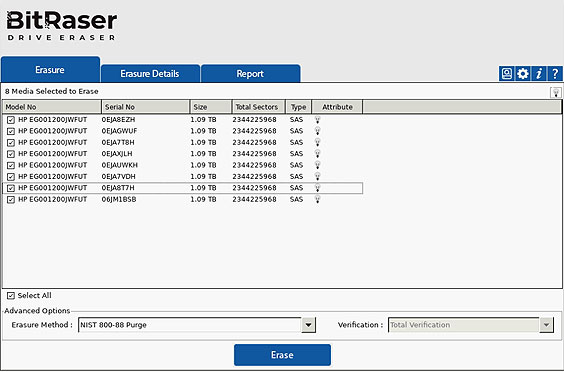Uncheck the drive with serial 0EJA8EZH
Image resolution: width=564 pixels, height=372 pixels.
11,120
